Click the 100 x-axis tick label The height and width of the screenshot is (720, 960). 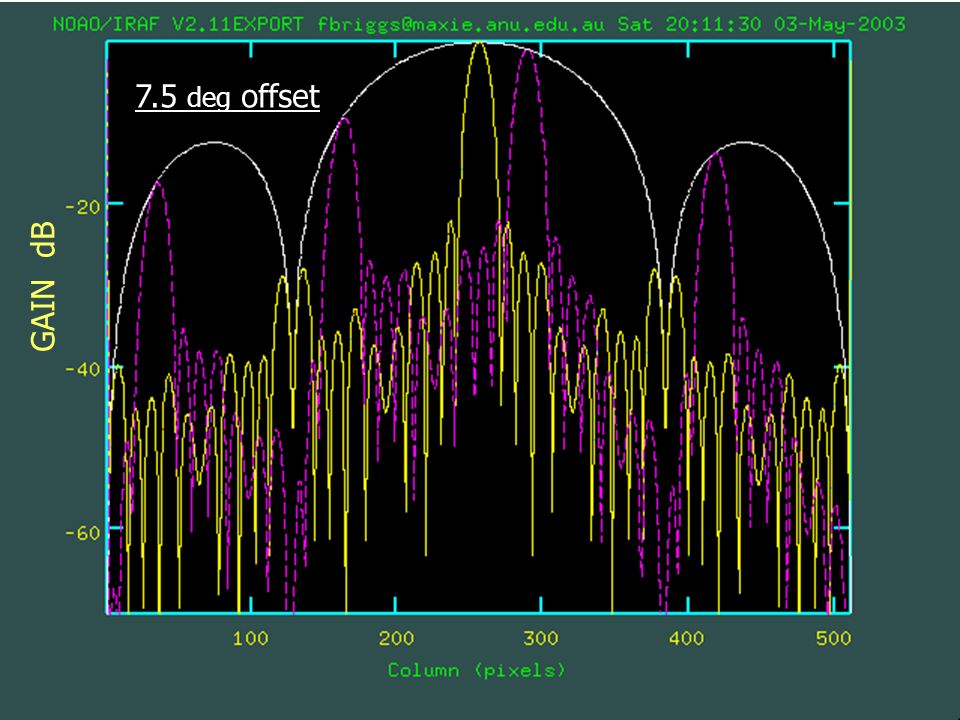pos(250,639)
